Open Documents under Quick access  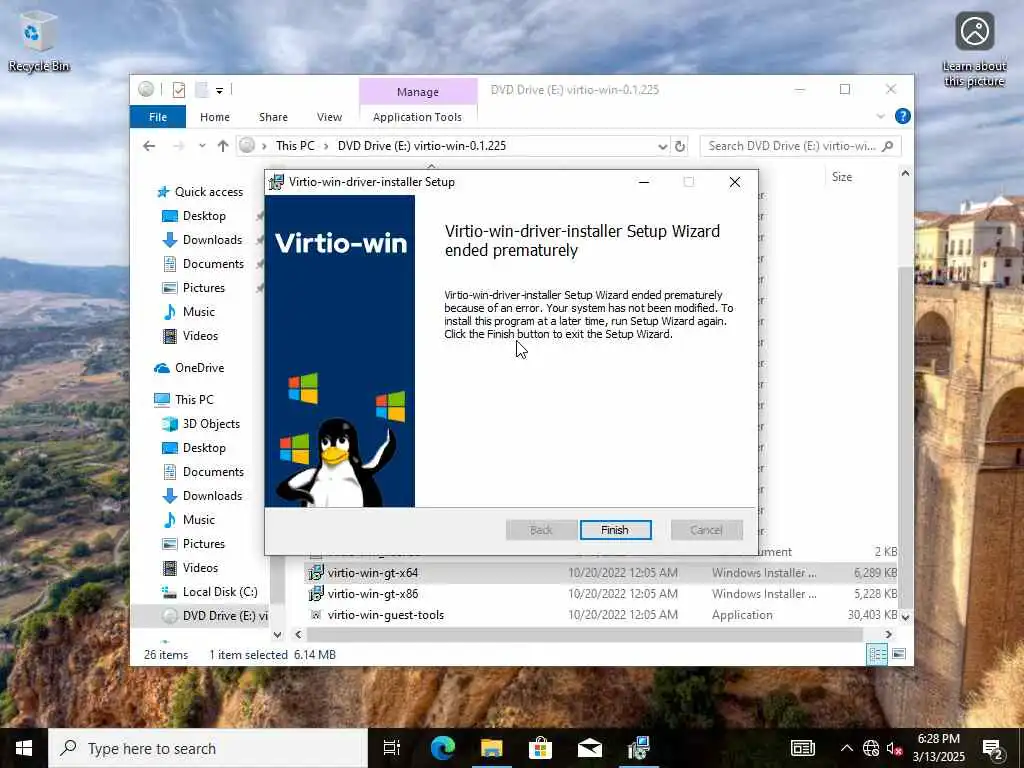(x=213, y=264)
